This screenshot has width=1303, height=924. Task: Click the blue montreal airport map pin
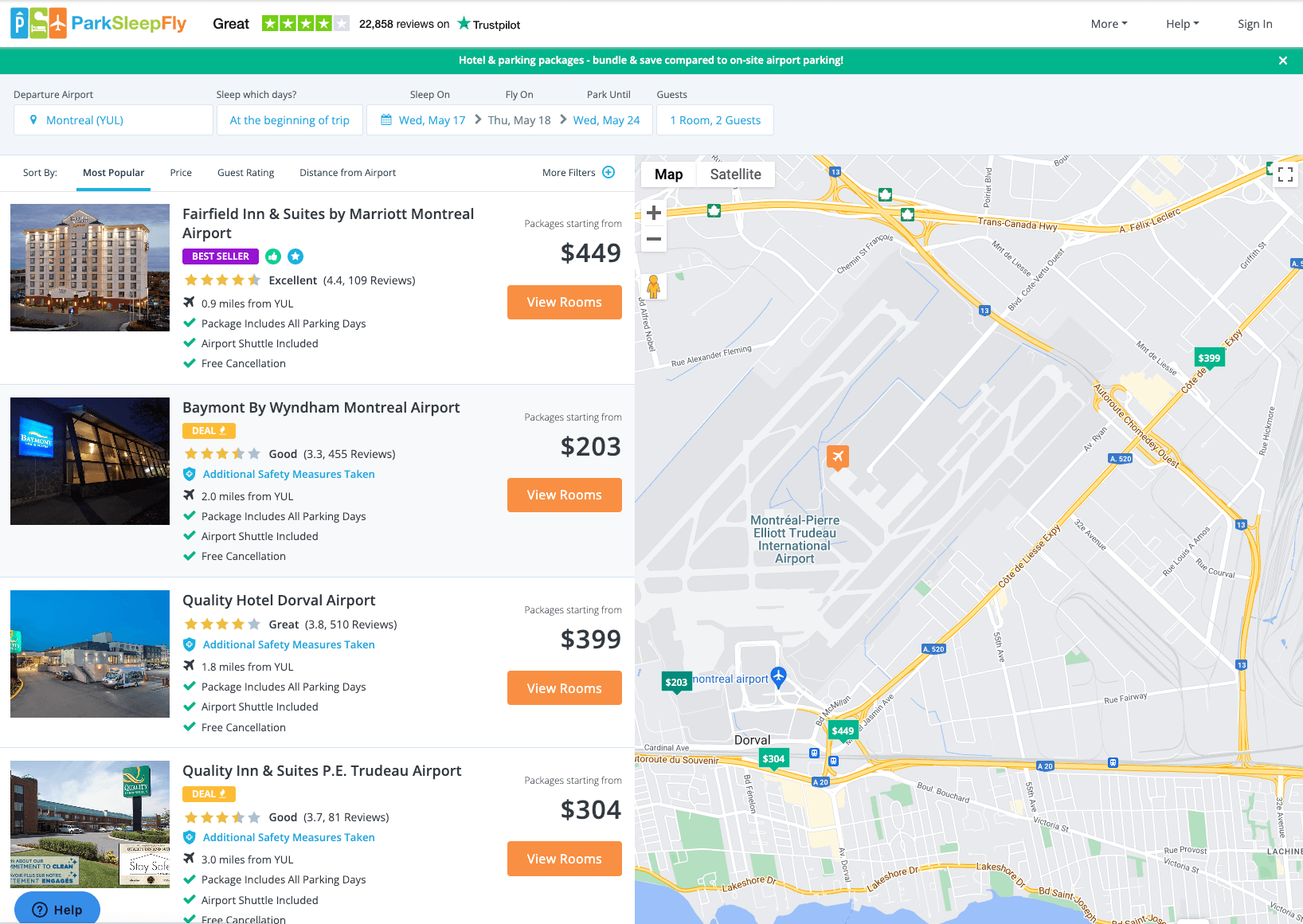coord(778,678)
